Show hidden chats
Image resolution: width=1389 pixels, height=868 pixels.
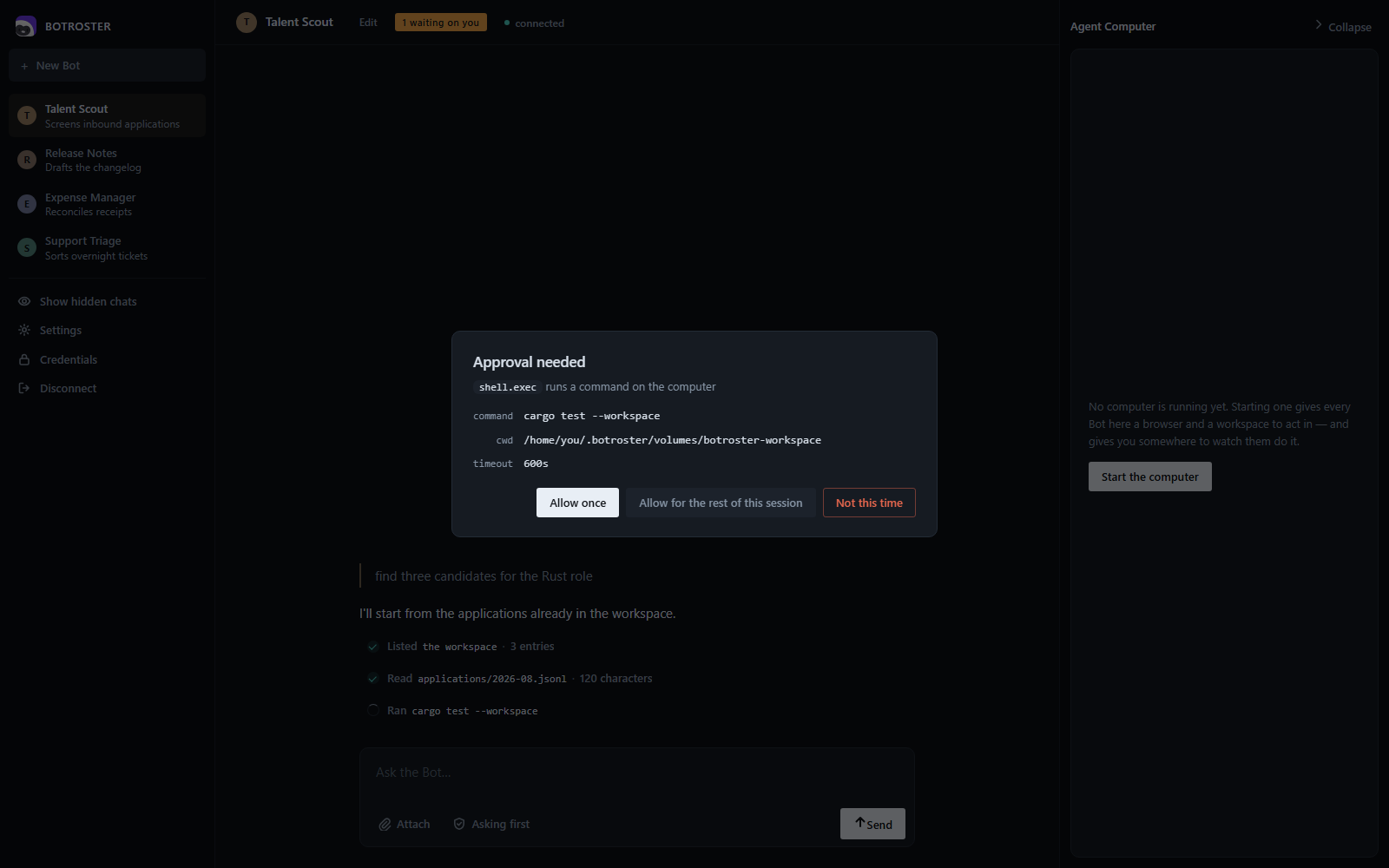click(107, 301)
